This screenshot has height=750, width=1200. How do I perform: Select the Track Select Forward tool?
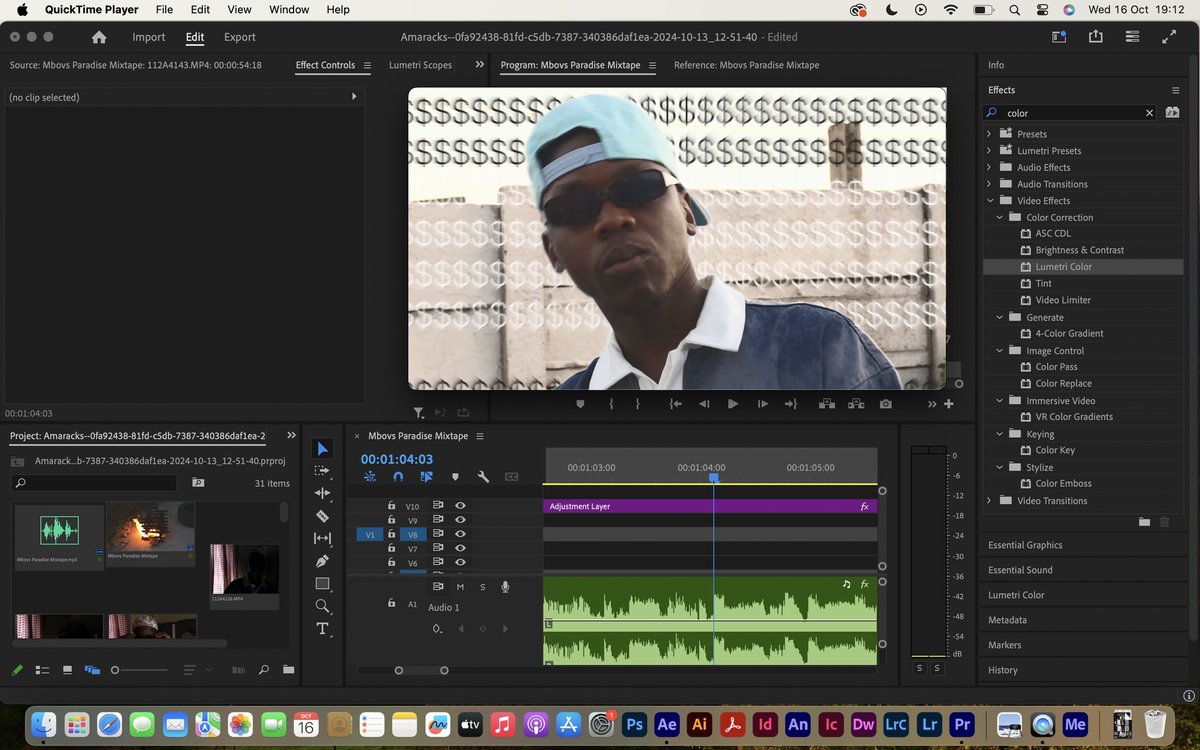[x=322, y=471]
